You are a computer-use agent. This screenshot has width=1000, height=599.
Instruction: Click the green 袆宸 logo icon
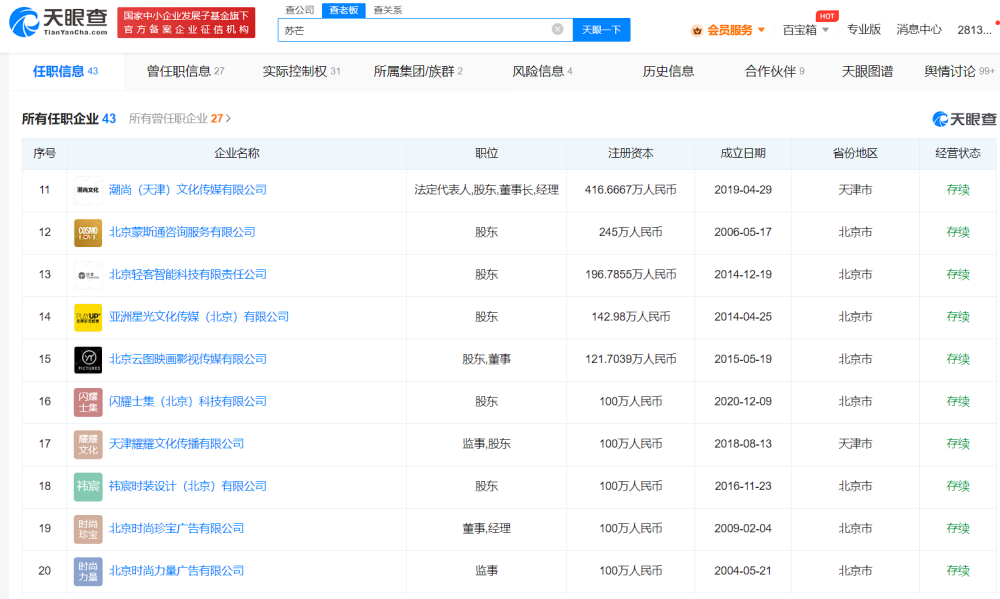[88, 487]
